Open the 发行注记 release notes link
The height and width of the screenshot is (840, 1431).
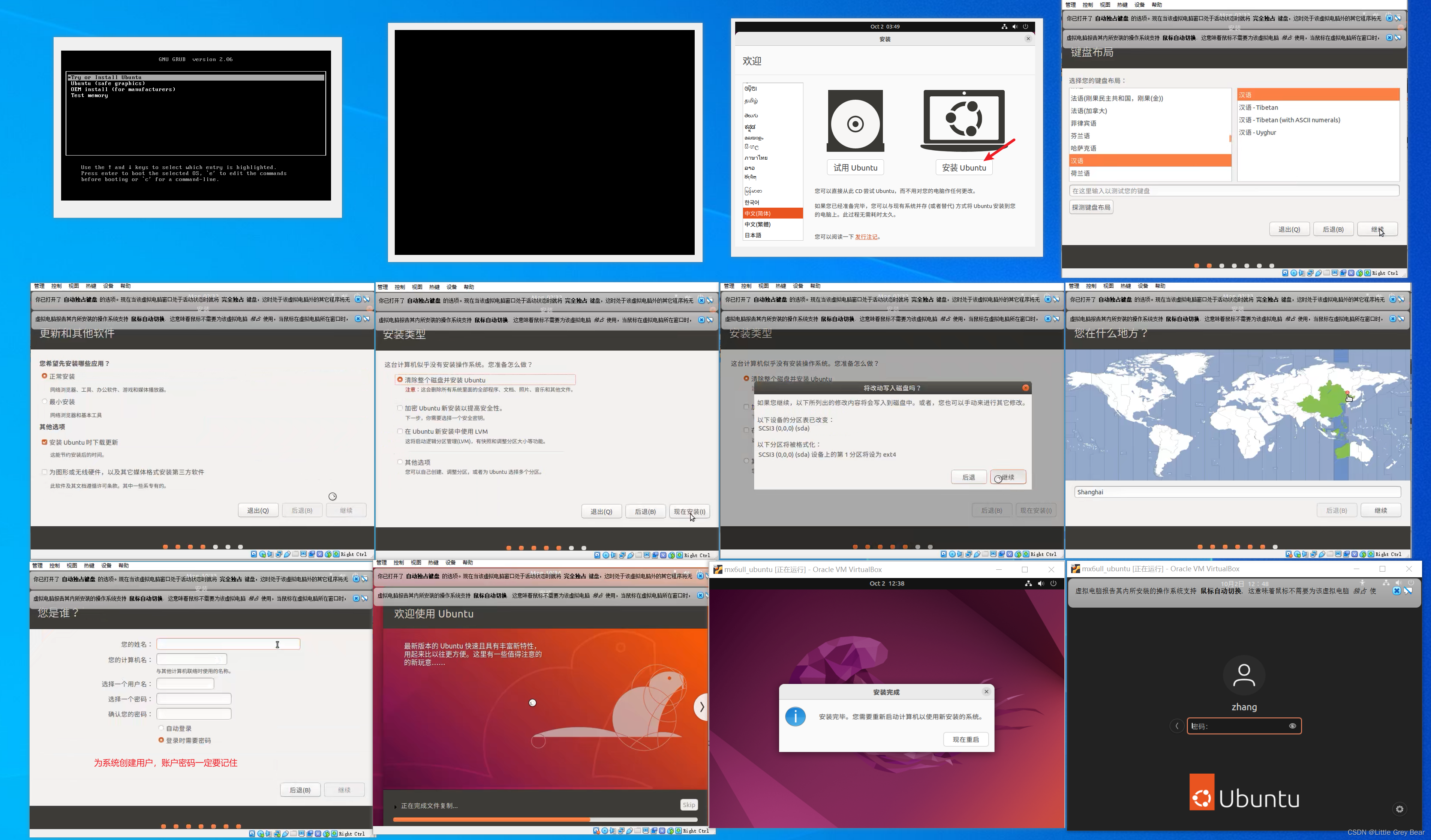pos(866,237)
